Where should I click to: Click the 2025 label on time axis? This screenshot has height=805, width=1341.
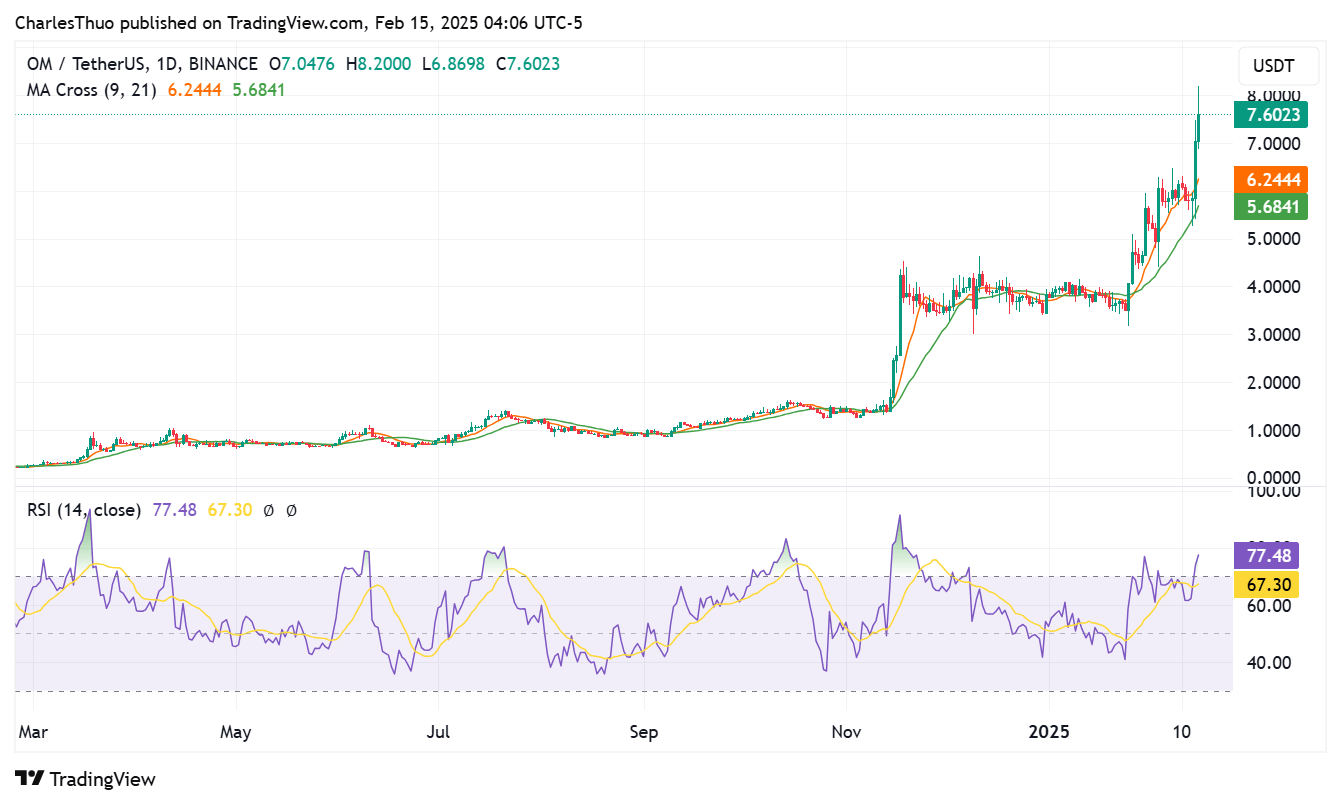coord(1050,733)
